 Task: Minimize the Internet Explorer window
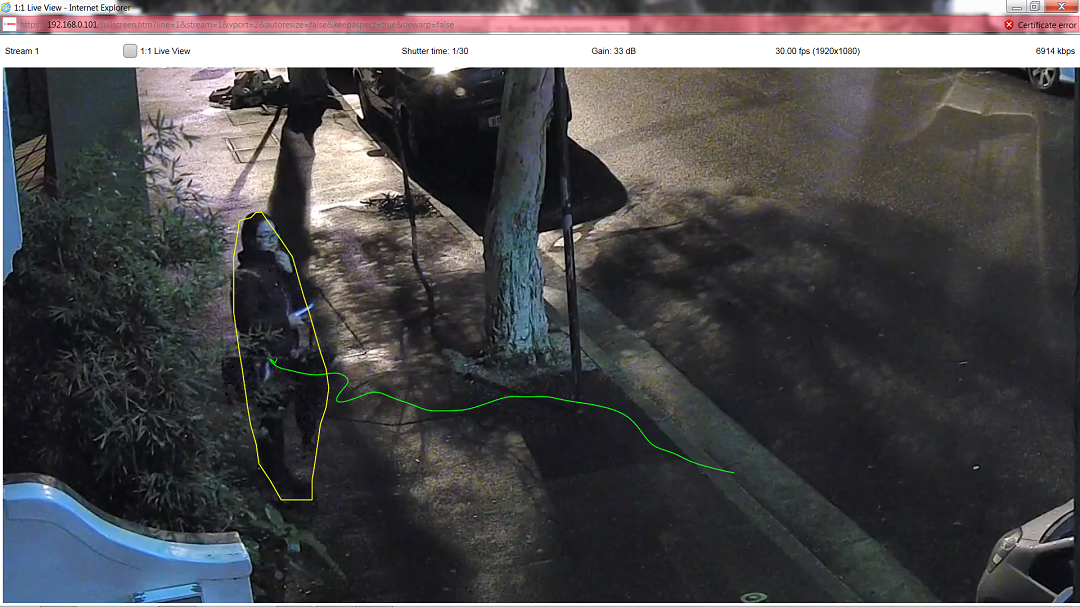(1016, 7)
